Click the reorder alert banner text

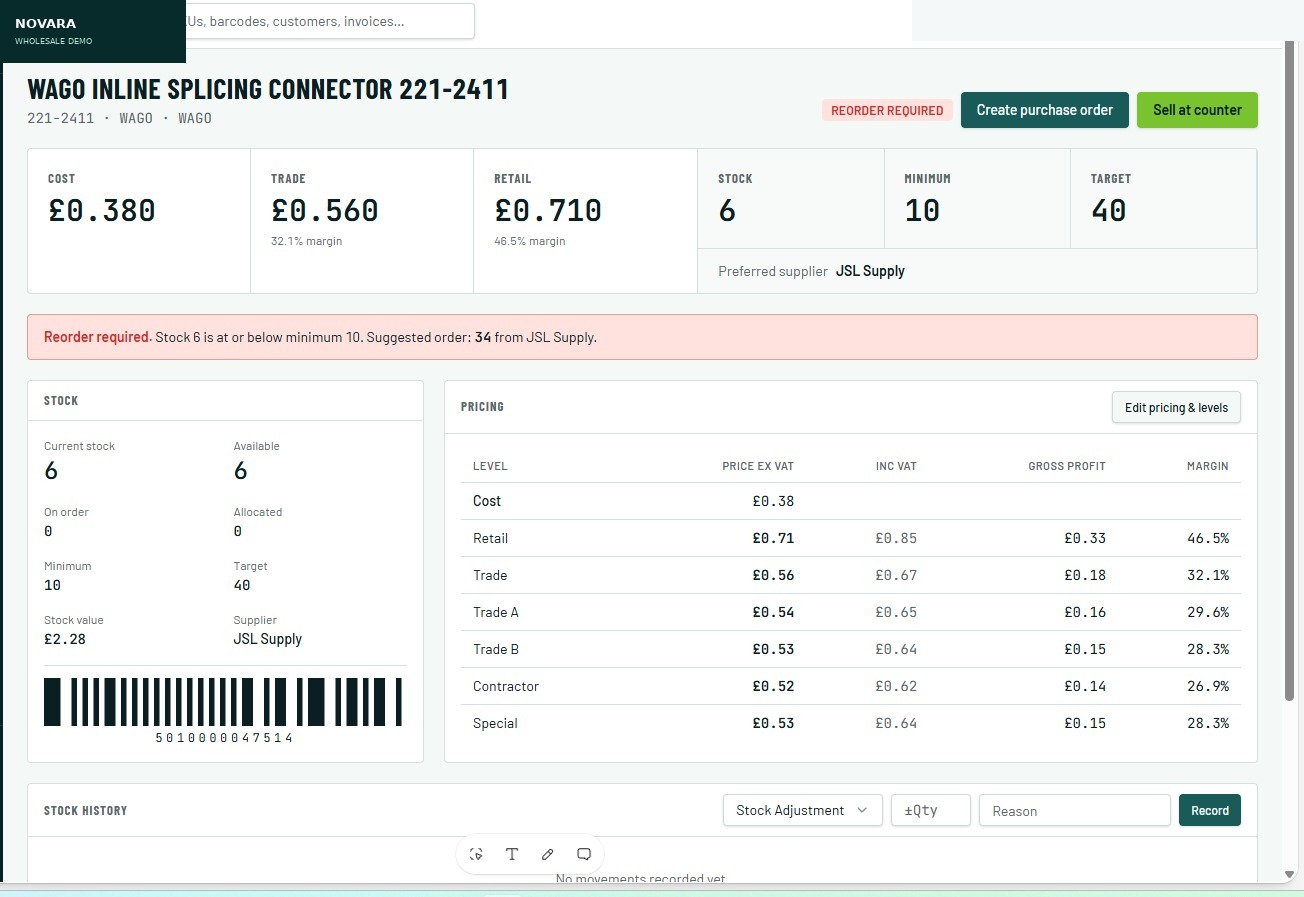[320, 337]
